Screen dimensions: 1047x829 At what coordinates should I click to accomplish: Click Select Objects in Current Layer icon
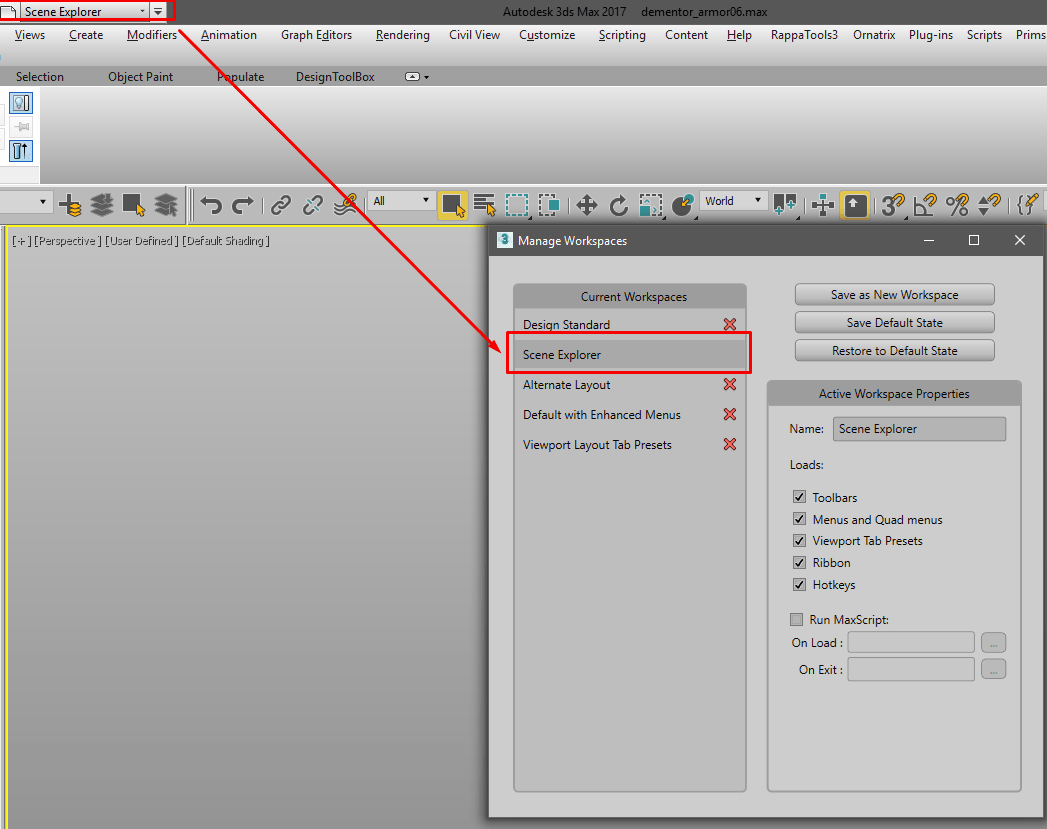134,205
